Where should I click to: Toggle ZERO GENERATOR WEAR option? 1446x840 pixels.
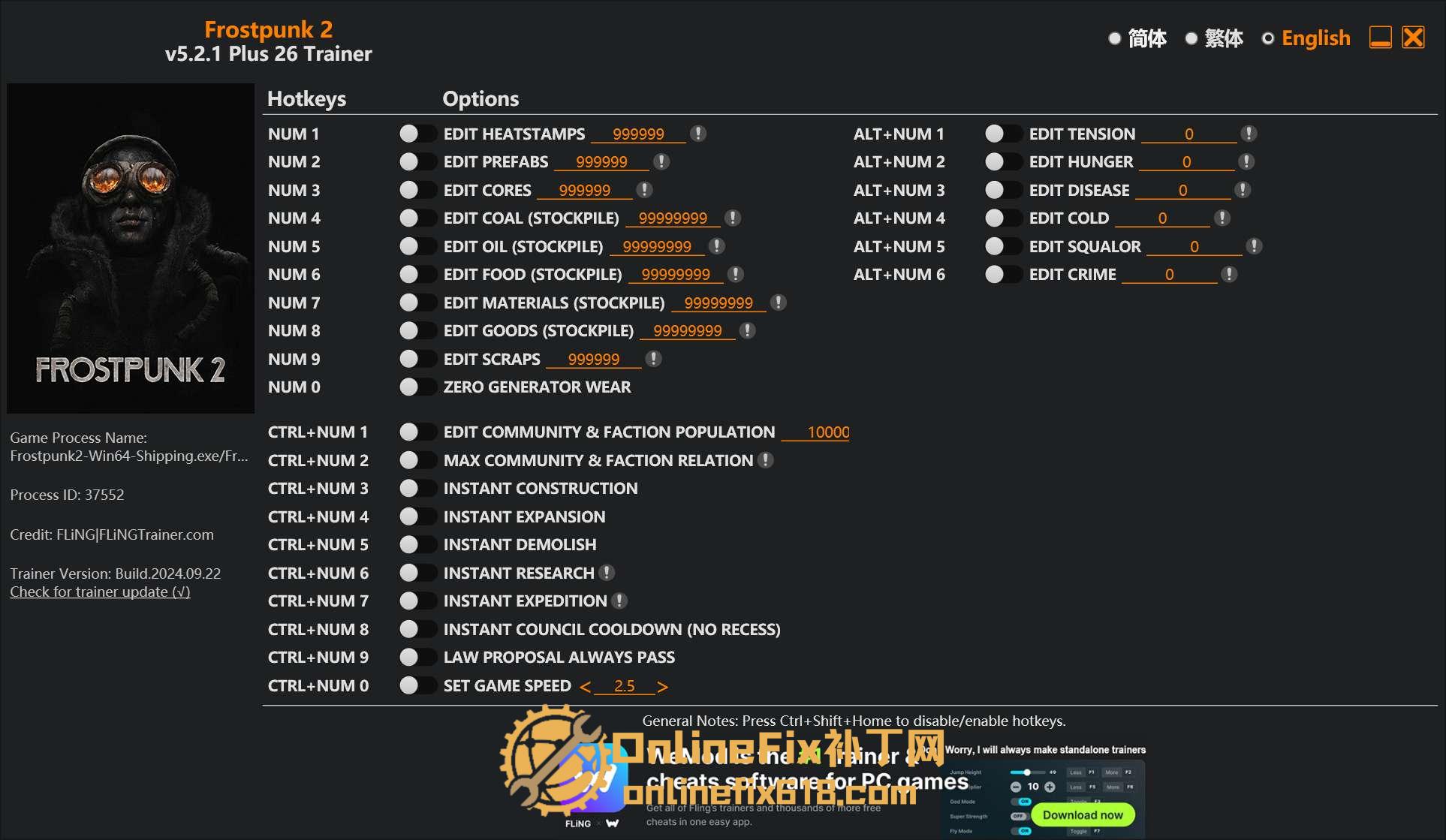417,387
